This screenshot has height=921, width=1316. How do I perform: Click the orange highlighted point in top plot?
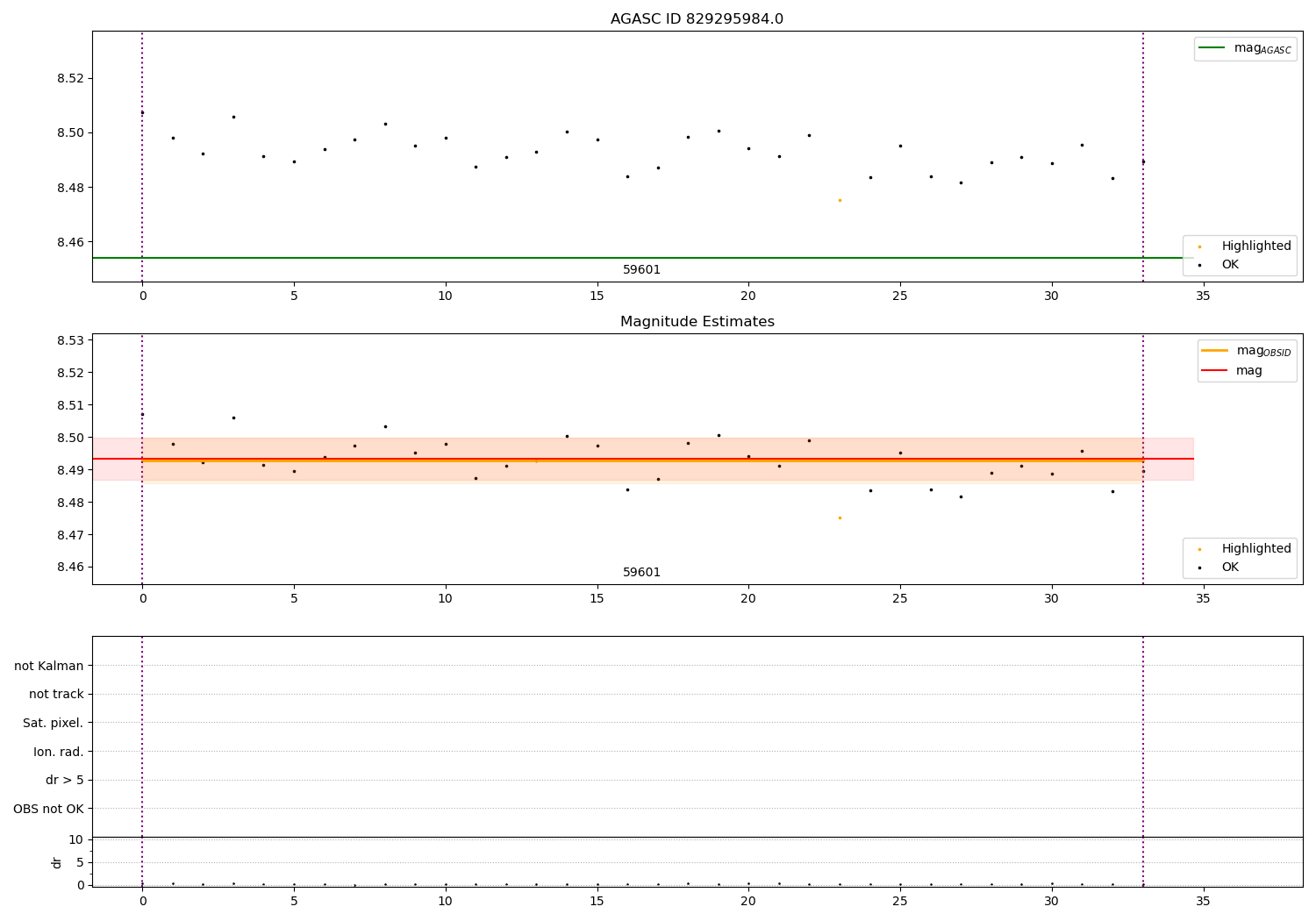[840, 200]
